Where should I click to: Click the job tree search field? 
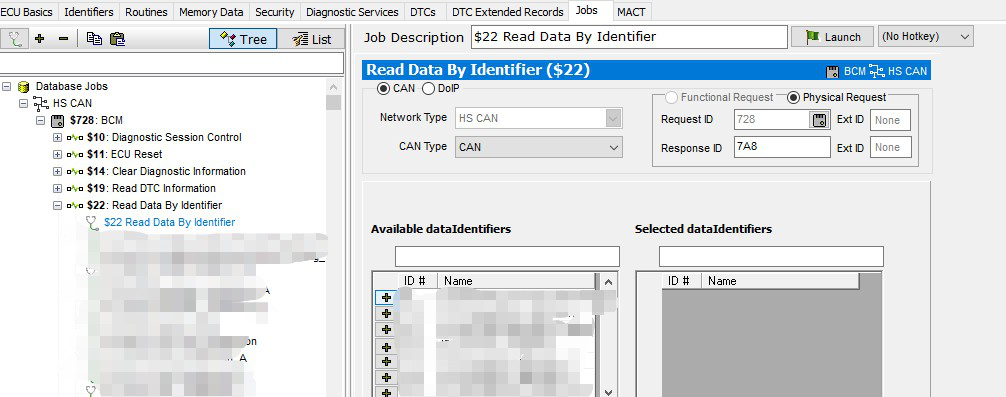172,63
